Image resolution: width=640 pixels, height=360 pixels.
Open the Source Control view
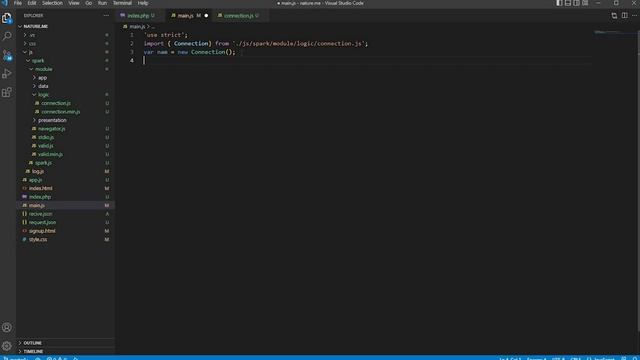[7, 55]
